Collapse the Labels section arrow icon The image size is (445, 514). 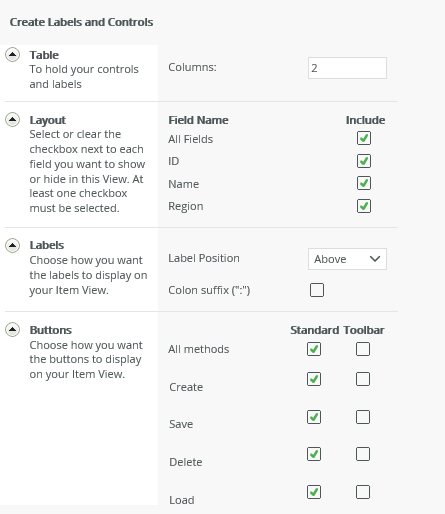[12, 246]
